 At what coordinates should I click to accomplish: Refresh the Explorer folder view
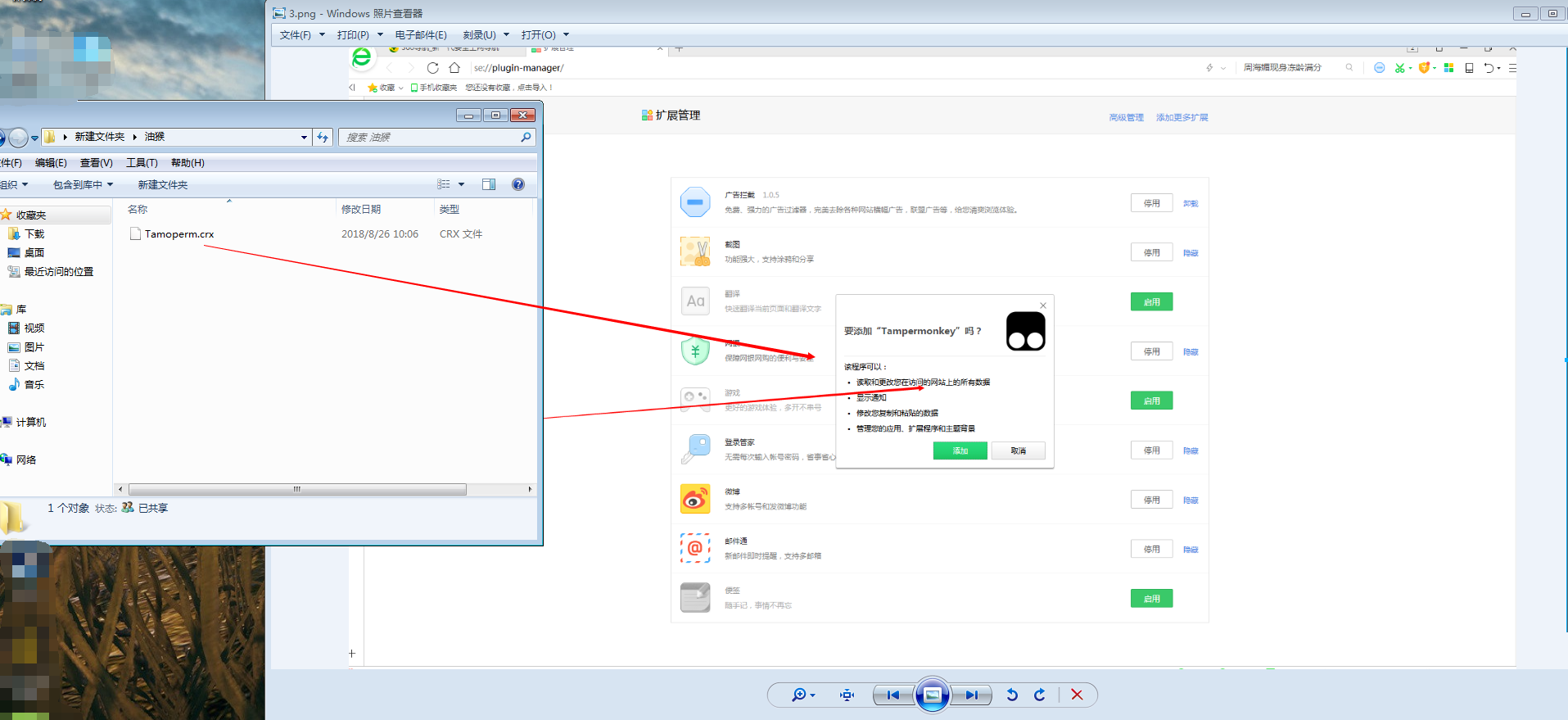tap(323, 138)
